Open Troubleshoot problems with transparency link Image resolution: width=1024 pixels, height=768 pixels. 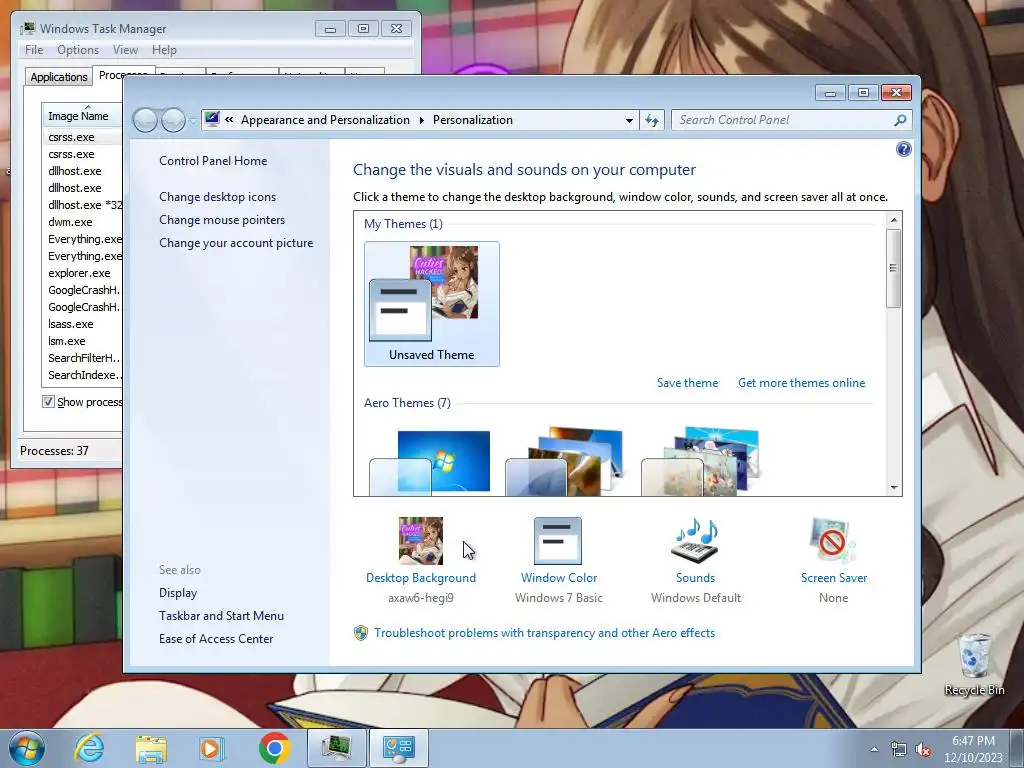(544, 633)
